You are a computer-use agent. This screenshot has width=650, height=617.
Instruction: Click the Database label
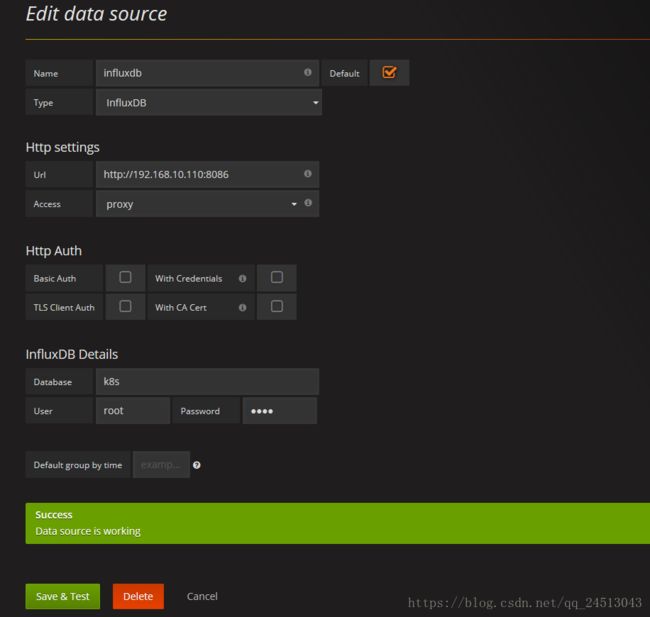pos(53,382)
